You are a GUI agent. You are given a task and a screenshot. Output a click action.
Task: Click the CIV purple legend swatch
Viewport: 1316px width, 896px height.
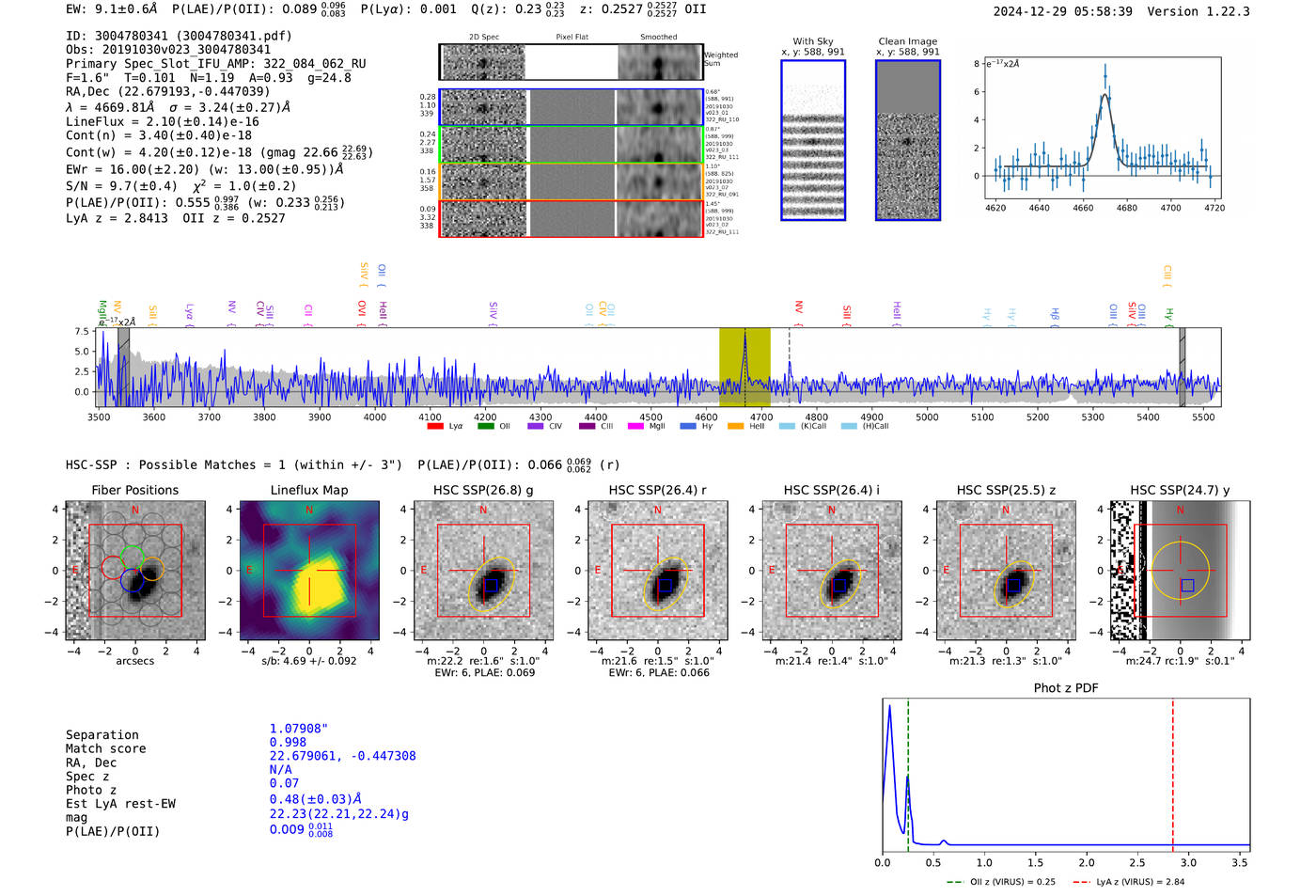pos(536,426)
